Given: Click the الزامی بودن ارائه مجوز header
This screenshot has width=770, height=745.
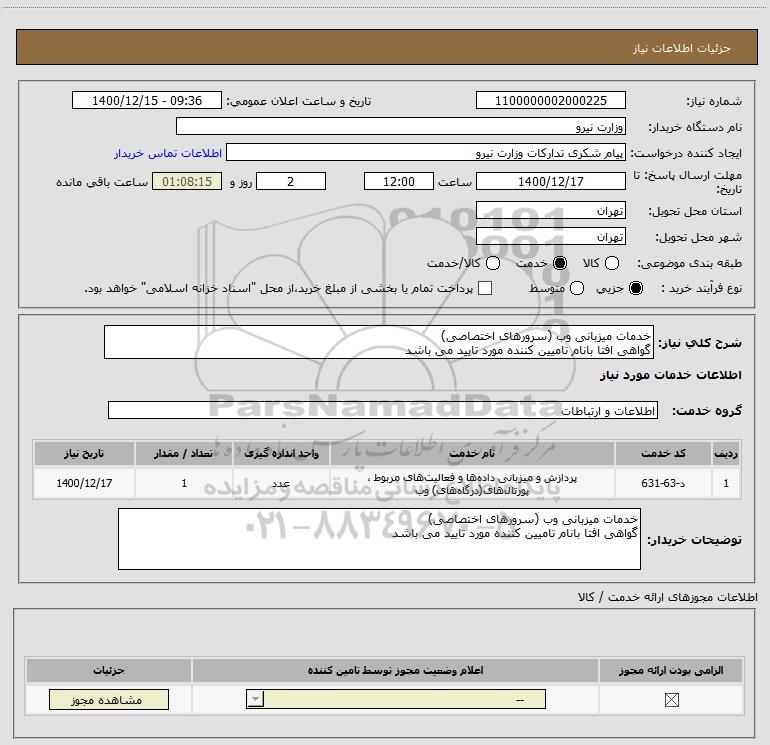Looking at the screenshot, I should point(671,670).
